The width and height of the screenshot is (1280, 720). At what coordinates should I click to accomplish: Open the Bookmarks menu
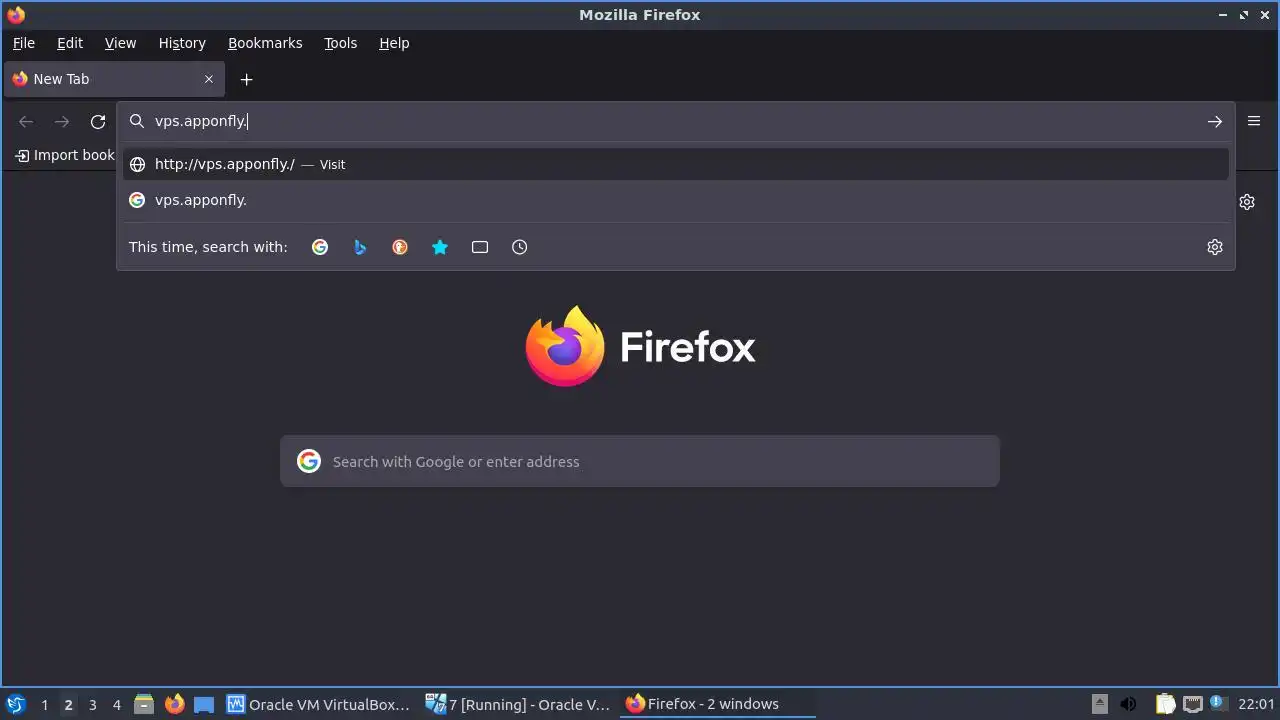265,43
